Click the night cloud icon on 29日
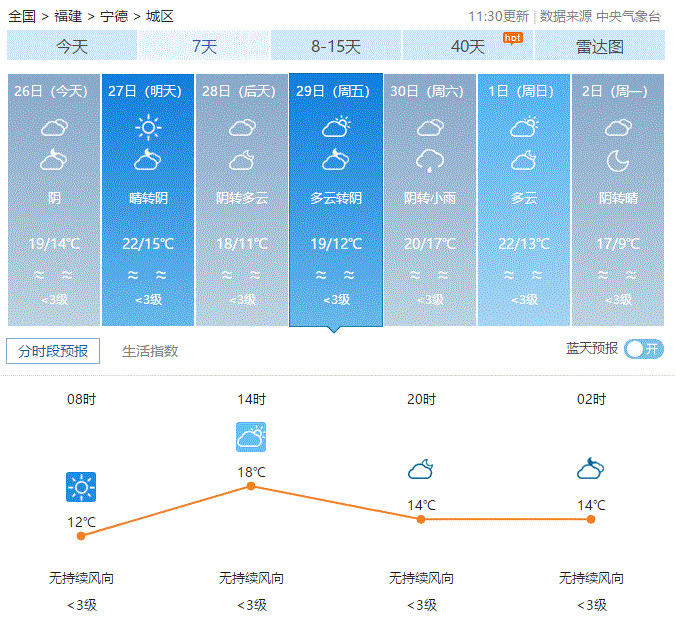The width and height of the screenshot is (676, 638). (335, 160)
